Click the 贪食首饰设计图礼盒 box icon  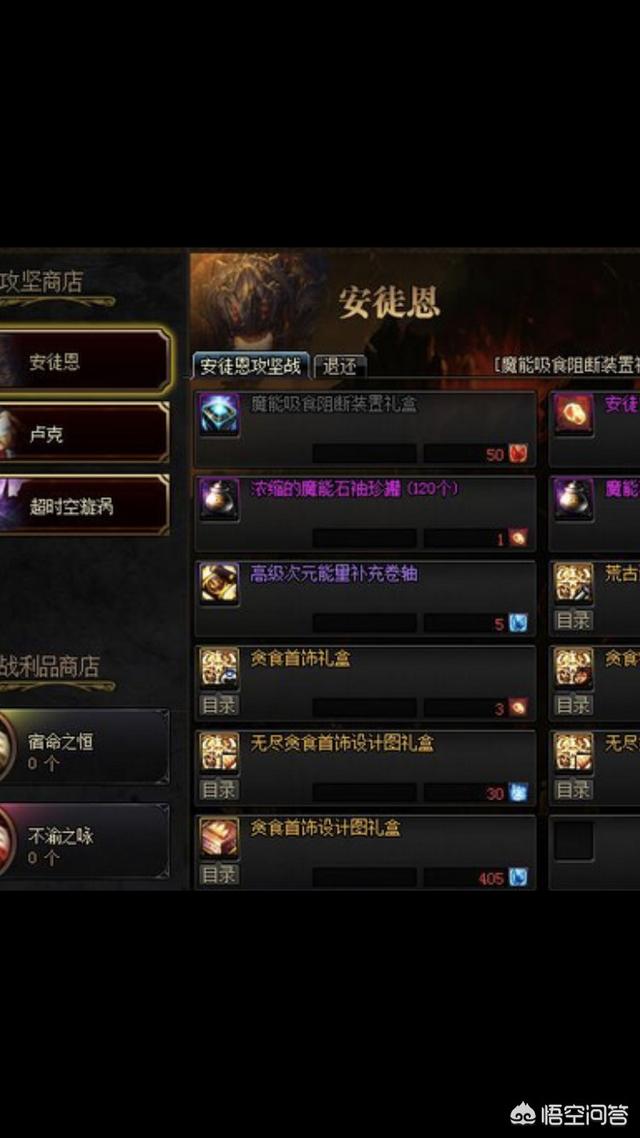coord(219,837)
